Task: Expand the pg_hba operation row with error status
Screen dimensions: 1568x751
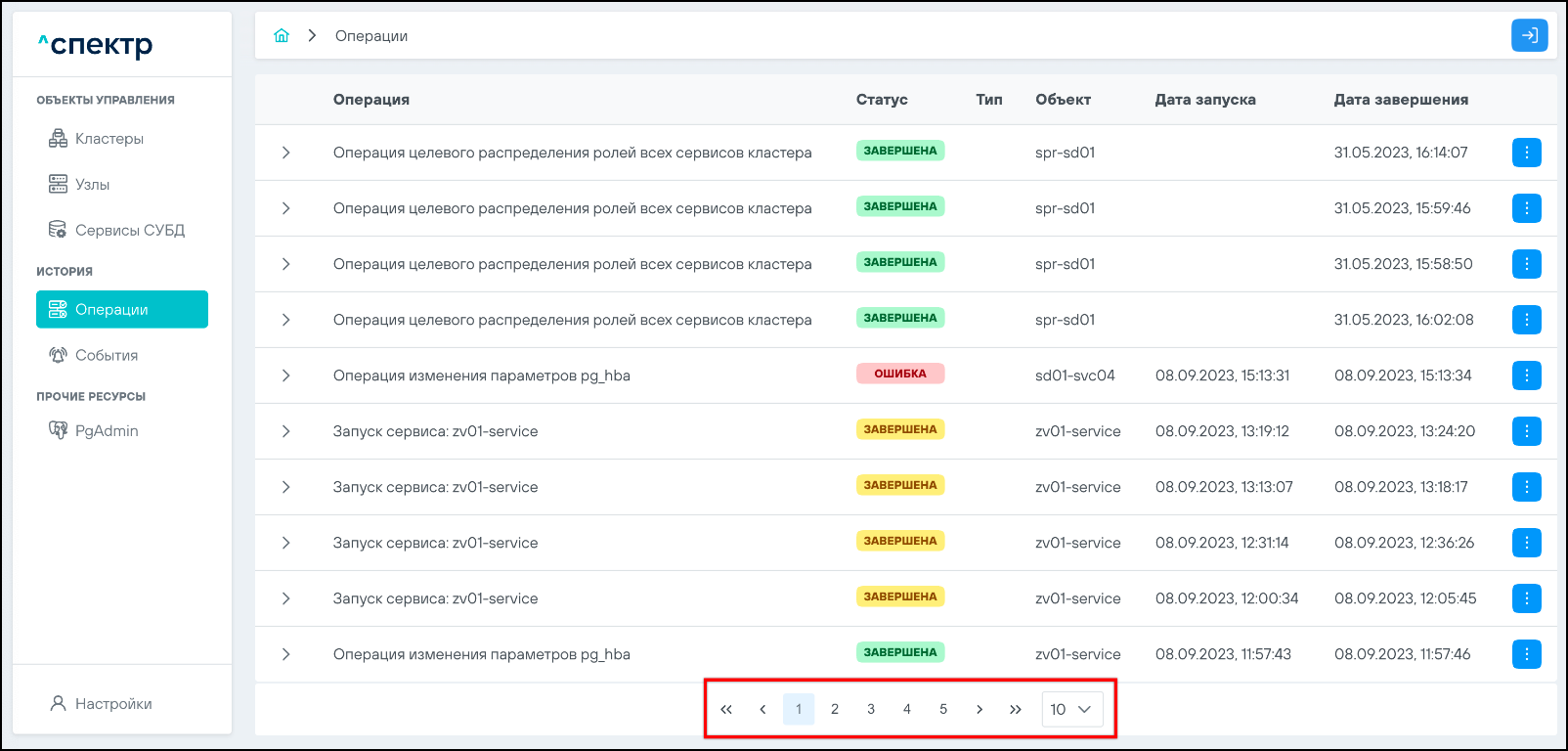Action: coord(285,375)
